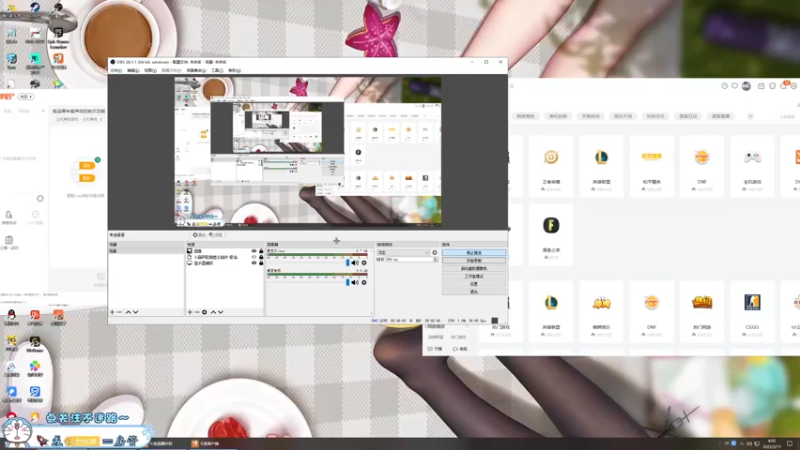Open black F logo game card
The width and height of the screenshot is (800, 450).
551,234
